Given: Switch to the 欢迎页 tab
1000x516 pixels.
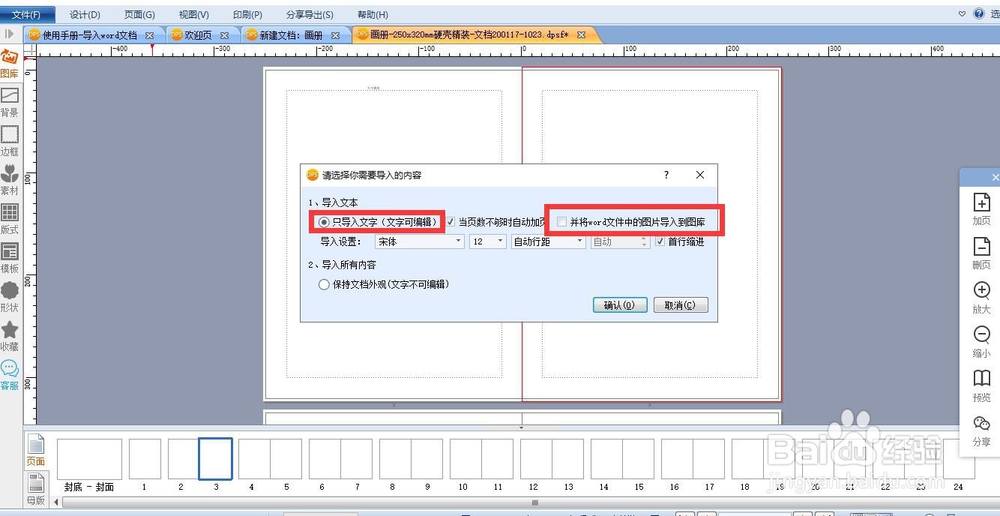Looking at the screenshot, I should tap(198, 36).
